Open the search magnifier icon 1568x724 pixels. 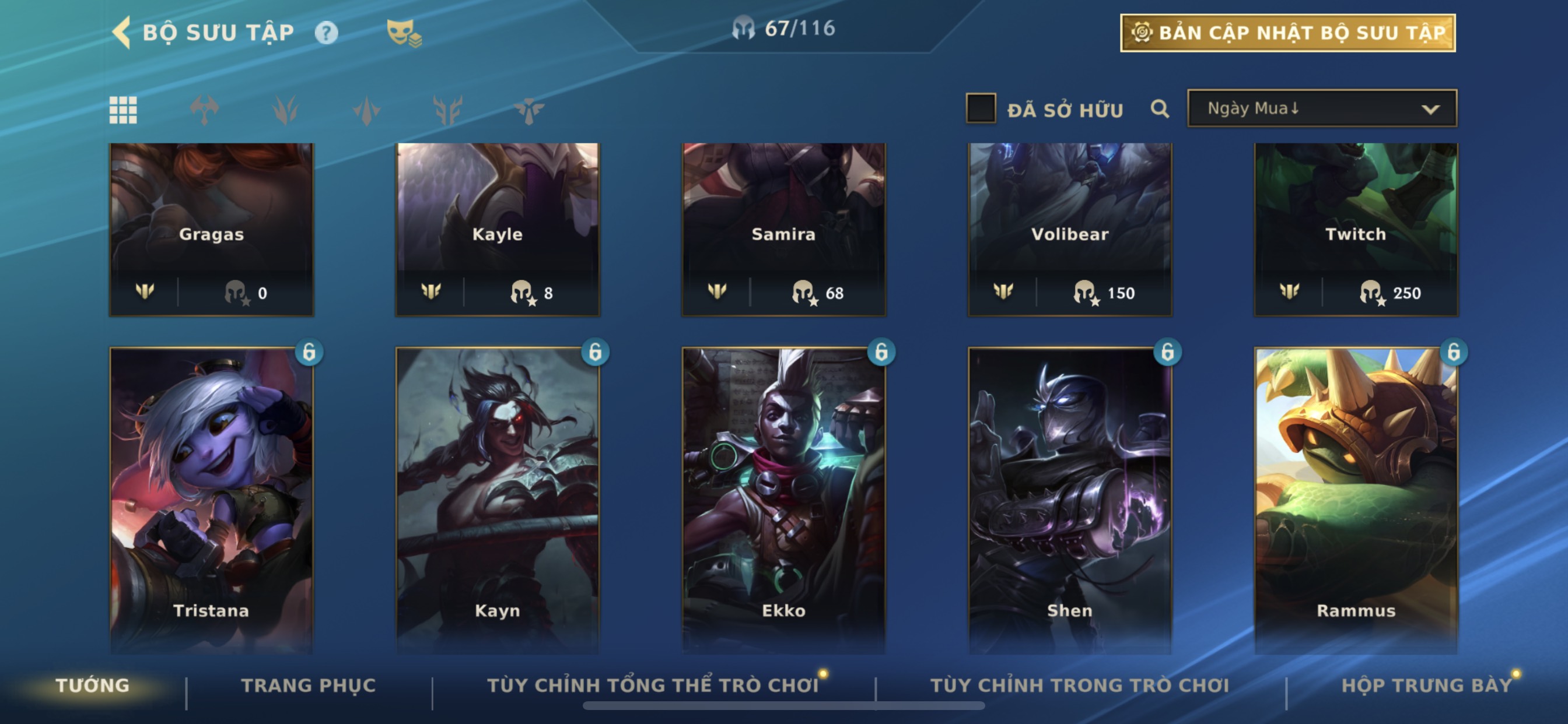[x=1160, y=109]
